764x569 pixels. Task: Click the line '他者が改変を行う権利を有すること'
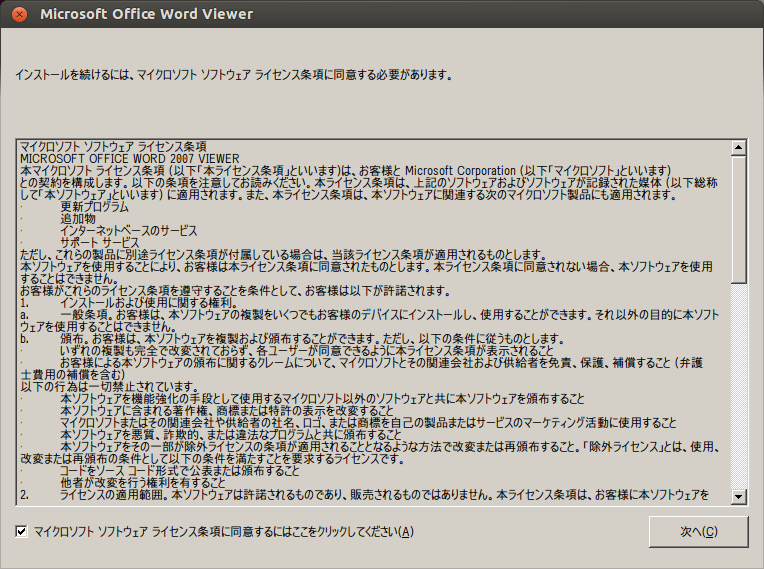(143, 483)
